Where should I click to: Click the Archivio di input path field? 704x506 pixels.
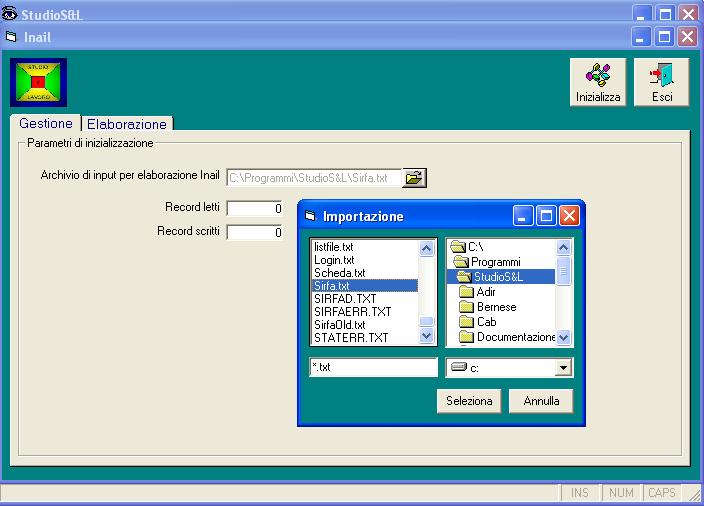313,178
